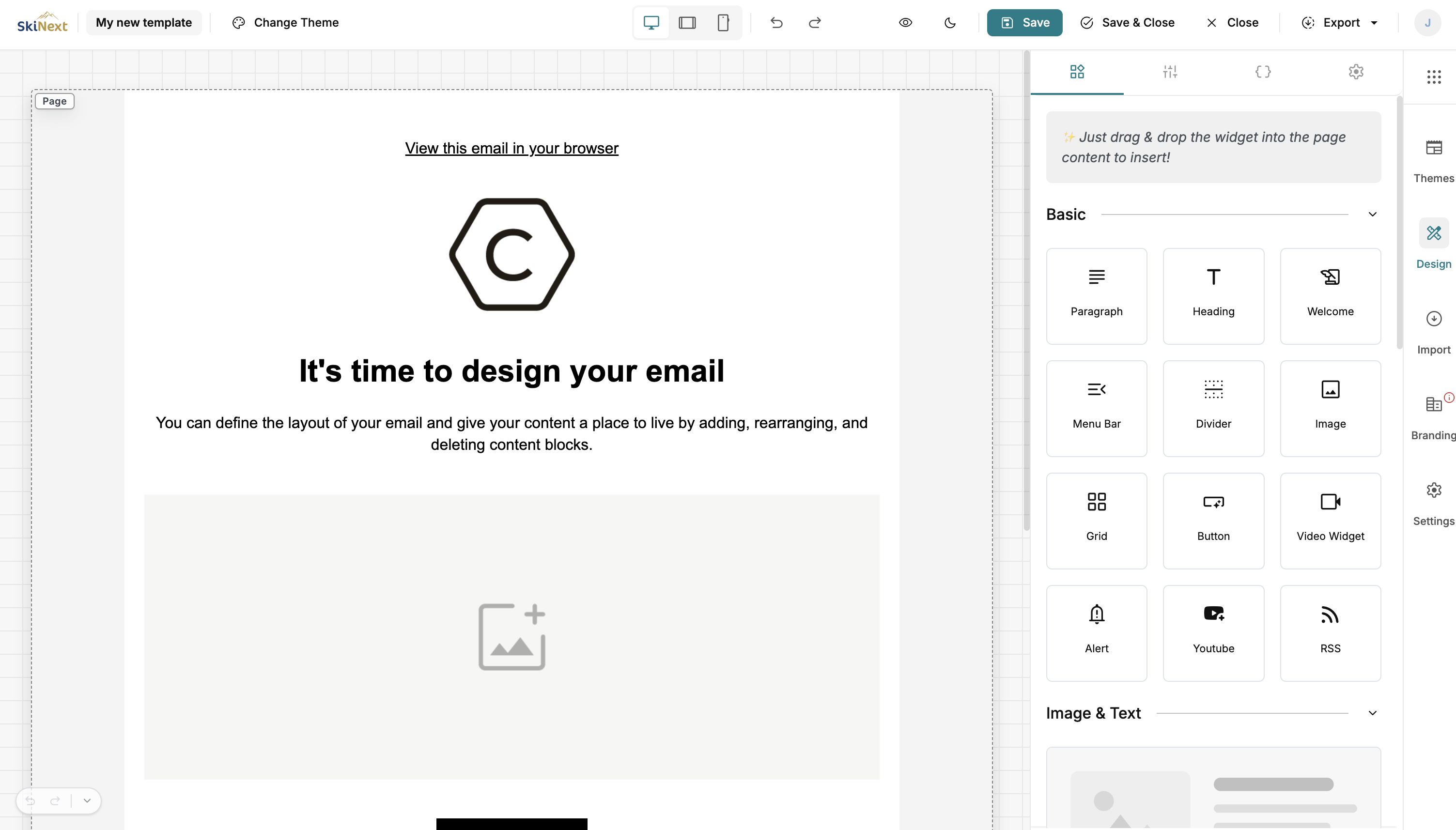Open the code braces tab
Viewport: 1456px width, 830px height.
point(1263,72)
